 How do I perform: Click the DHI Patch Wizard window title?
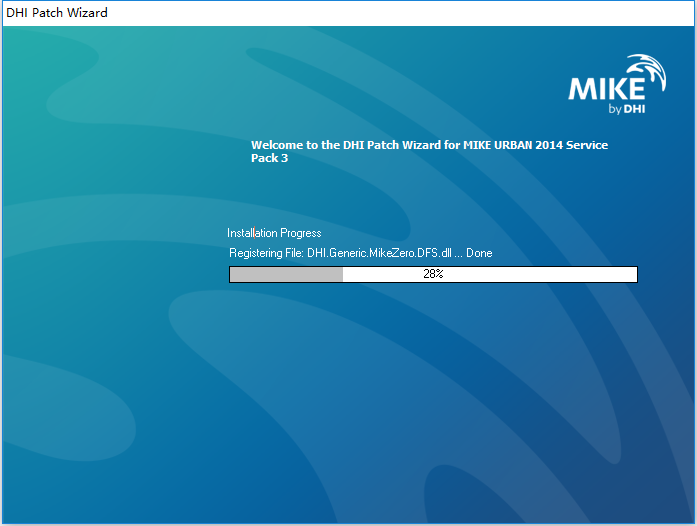pyautogui.click(x=57, y=12)
